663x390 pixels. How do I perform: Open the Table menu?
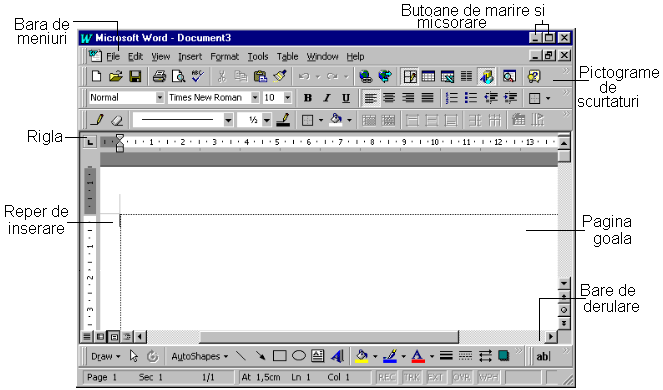[288, 56]
